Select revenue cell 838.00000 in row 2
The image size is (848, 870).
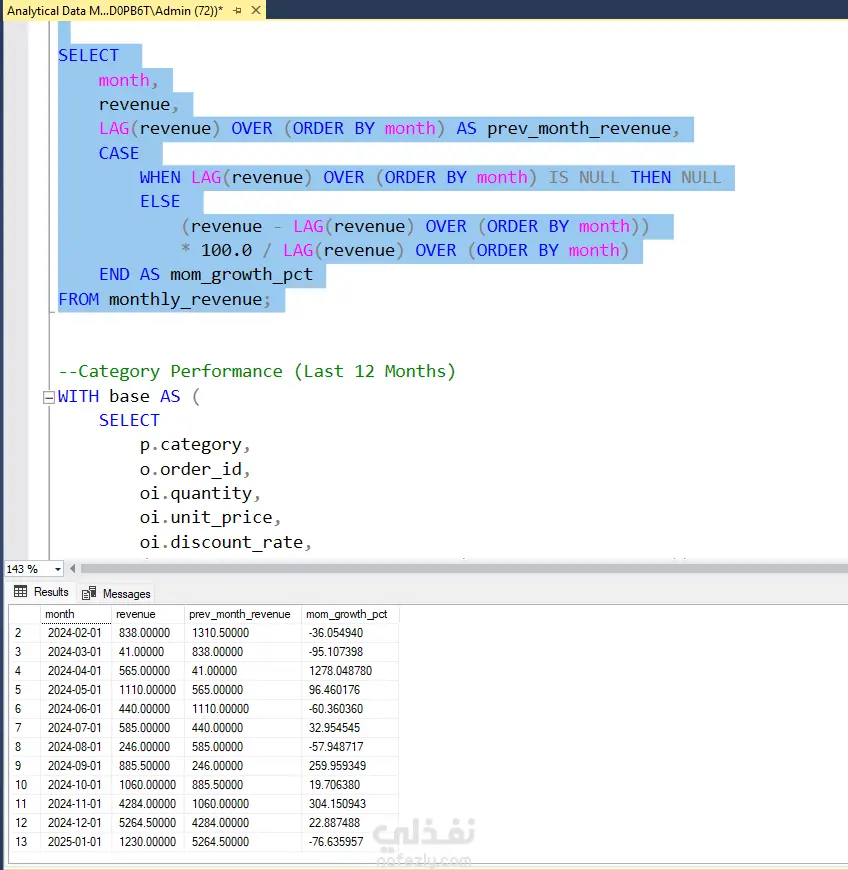point(147,633)
